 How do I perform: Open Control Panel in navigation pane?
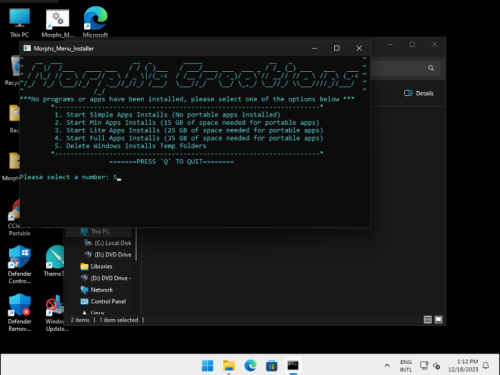point(103,301)
